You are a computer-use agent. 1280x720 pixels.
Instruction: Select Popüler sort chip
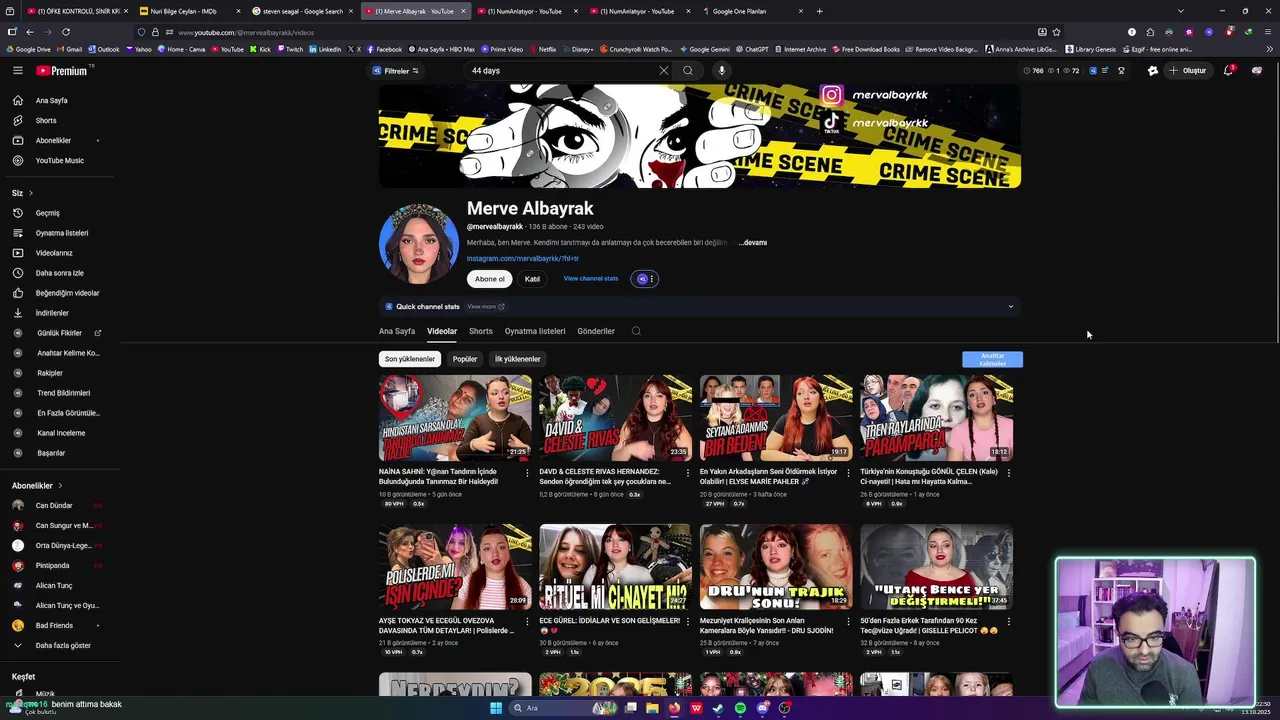465,359
